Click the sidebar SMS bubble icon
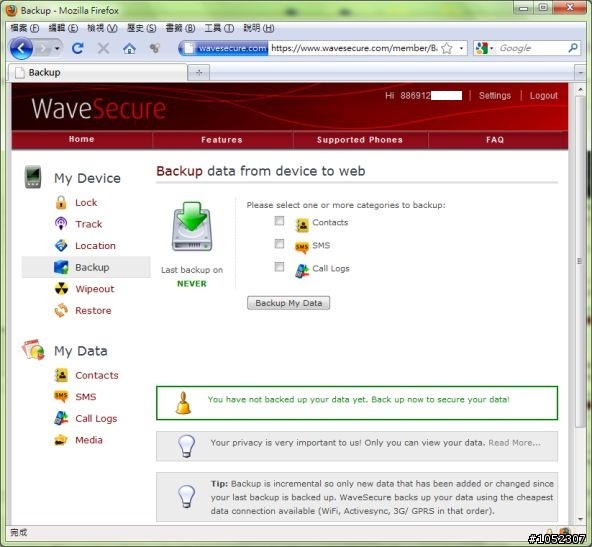Viewport: 592px width, 547px height. tap(61, 396)
